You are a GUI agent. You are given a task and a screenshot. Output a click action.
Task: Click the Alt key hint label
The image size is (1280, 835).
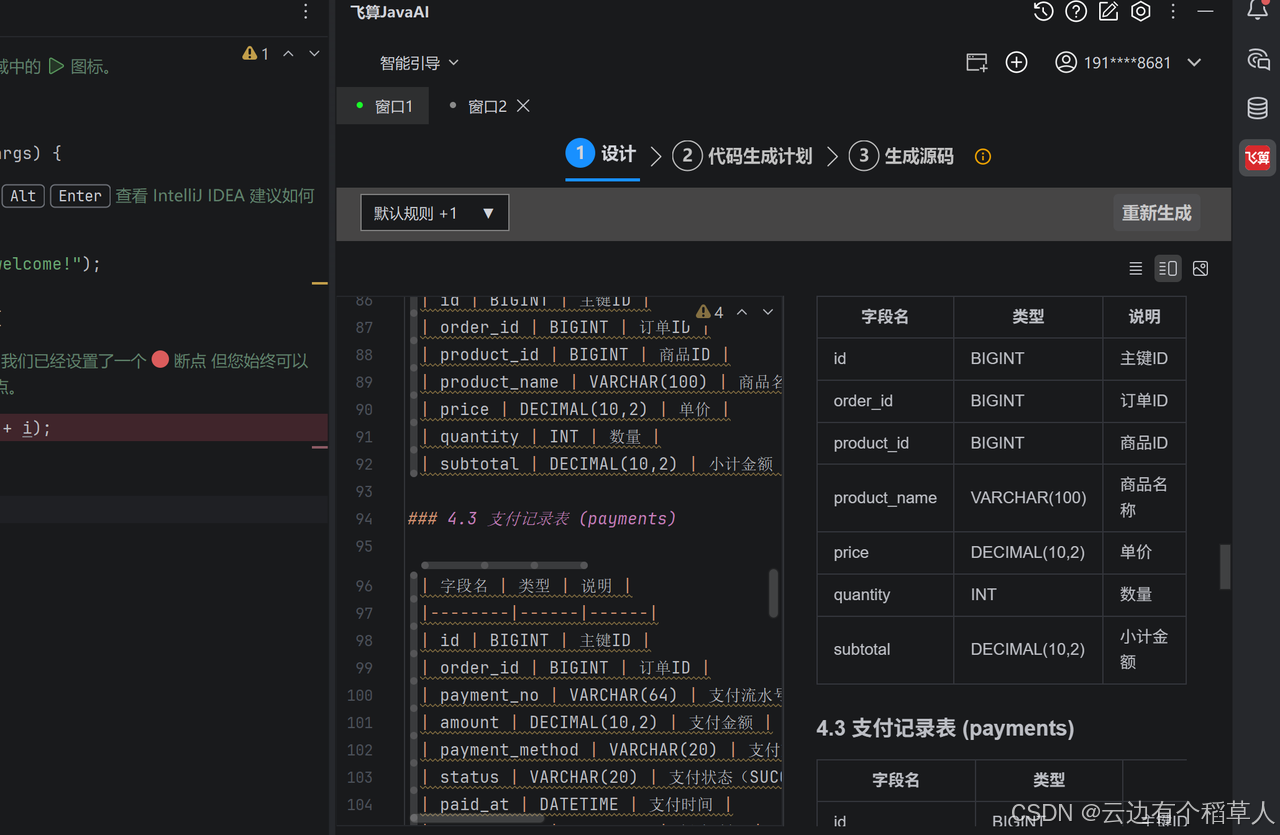click(24, 196)
